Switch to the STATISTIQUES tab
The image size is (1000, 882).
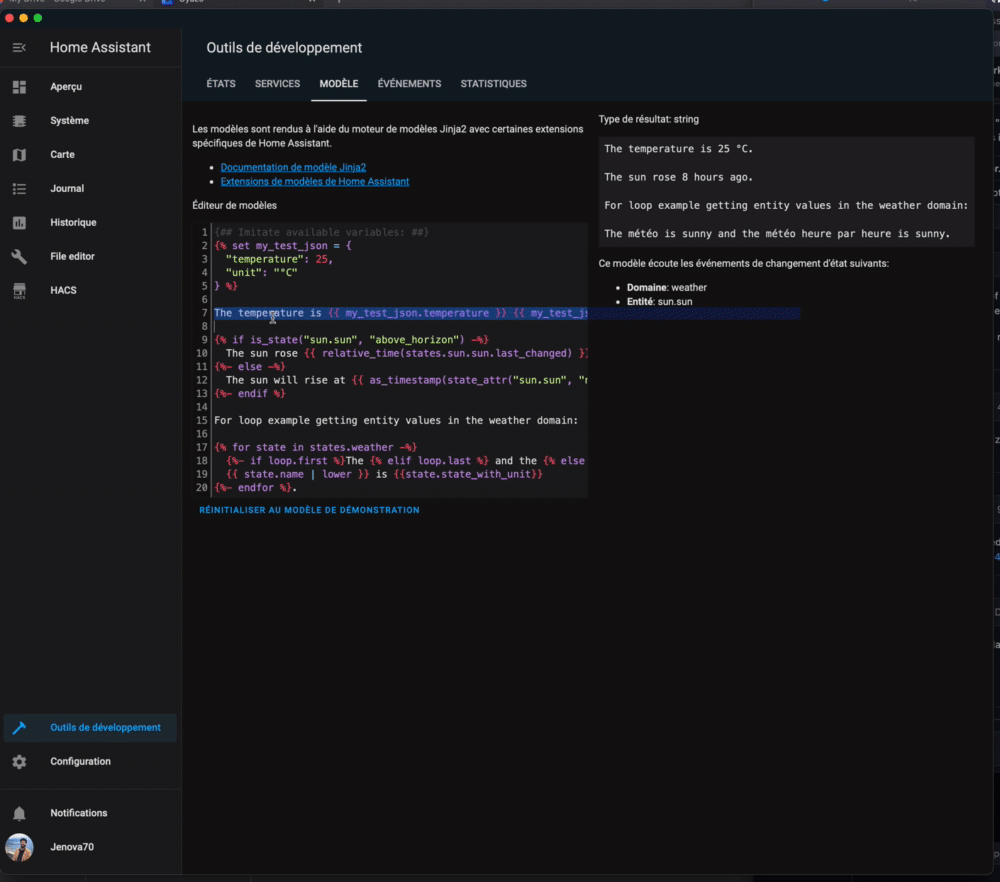[494, 84]
